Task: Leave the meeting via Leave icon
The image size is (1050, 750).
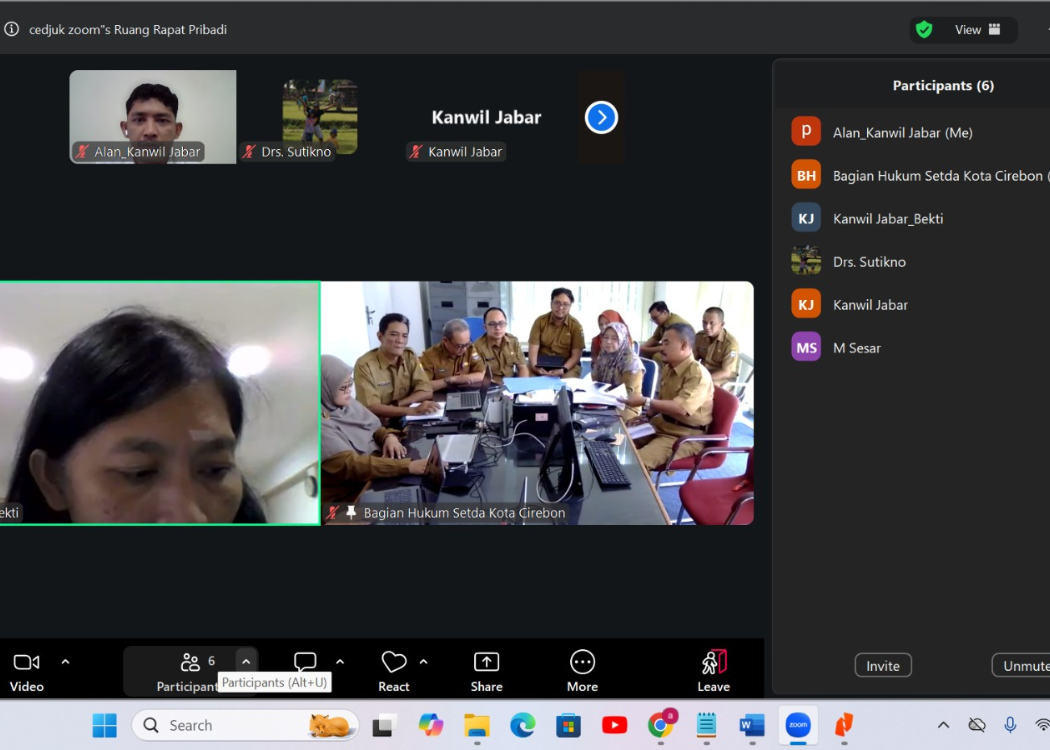Action: 713,662
